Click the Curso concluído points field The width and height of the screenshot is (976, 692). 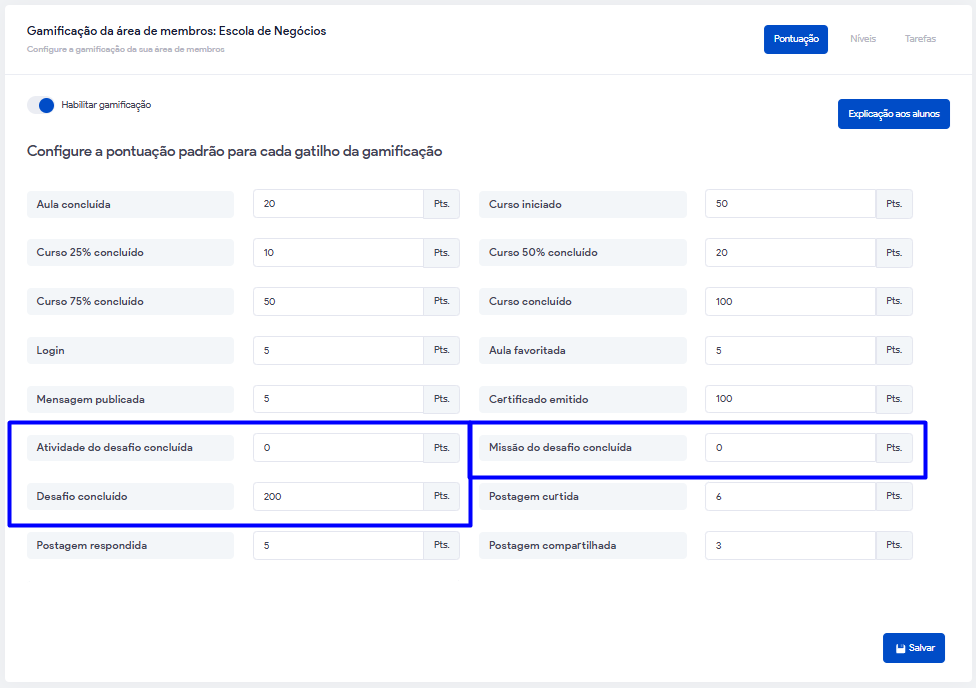click(x=790, y=302)
